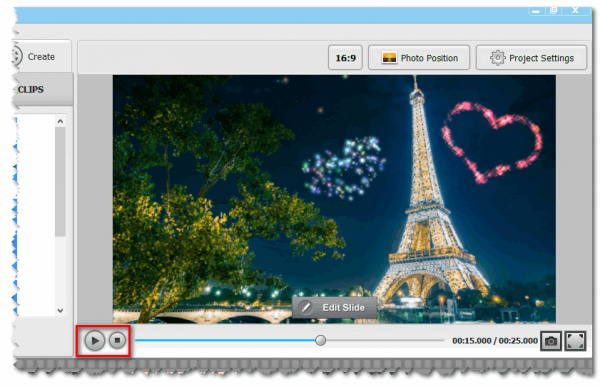Click the clips list scroll down arrow

pos(60,310)
